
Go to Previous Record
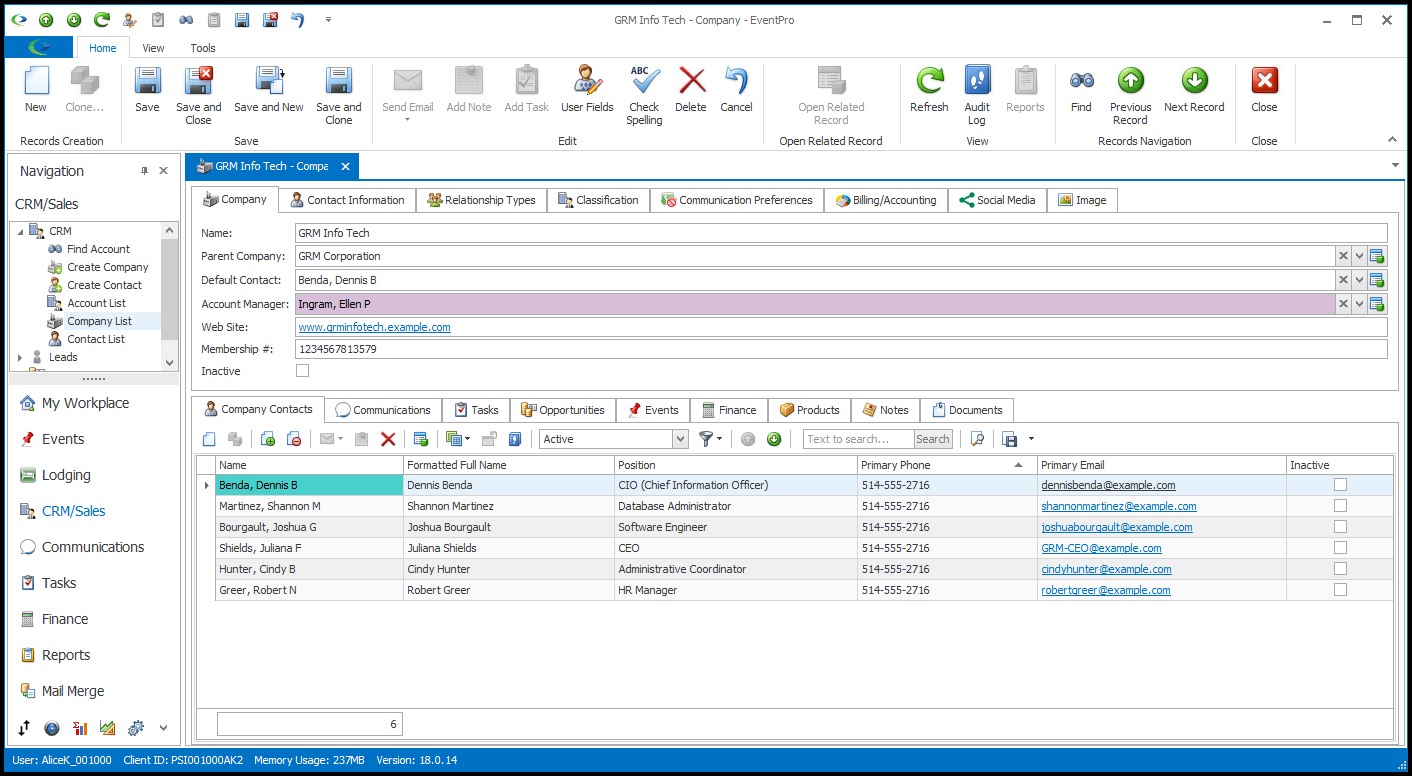coord(1130,97)
